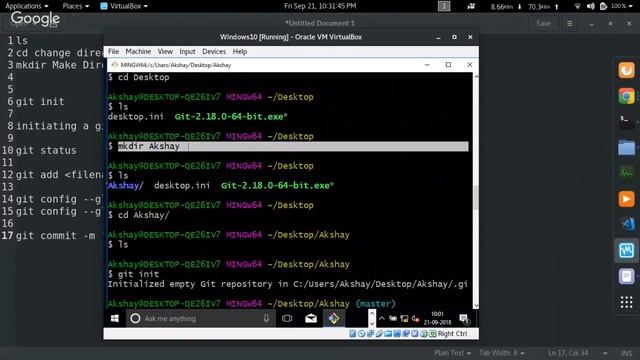Open the Applications menu
The width and height of the screenshot is (640, 360).
pyautogui.click(x=27, y=6)
